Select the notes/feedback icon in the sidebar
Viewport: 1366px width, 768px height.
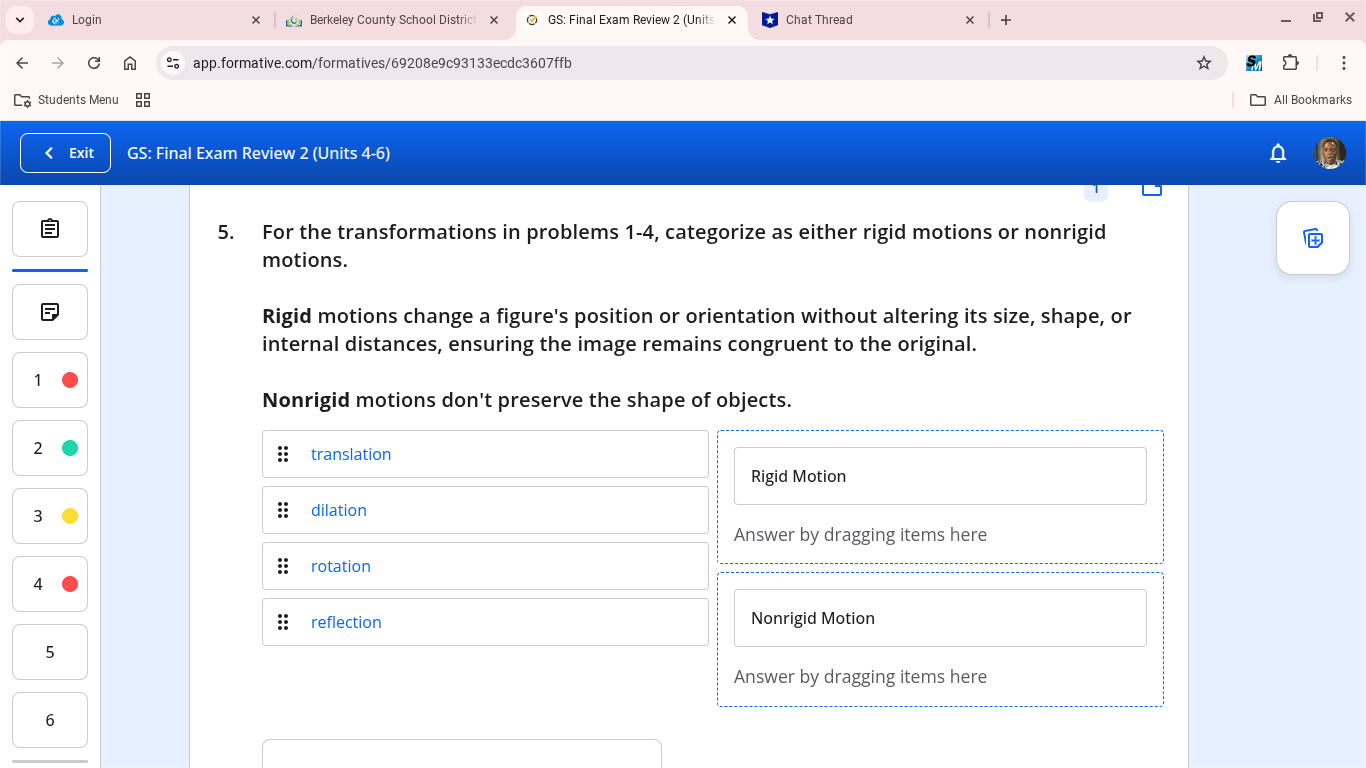[x=49, y=311]
